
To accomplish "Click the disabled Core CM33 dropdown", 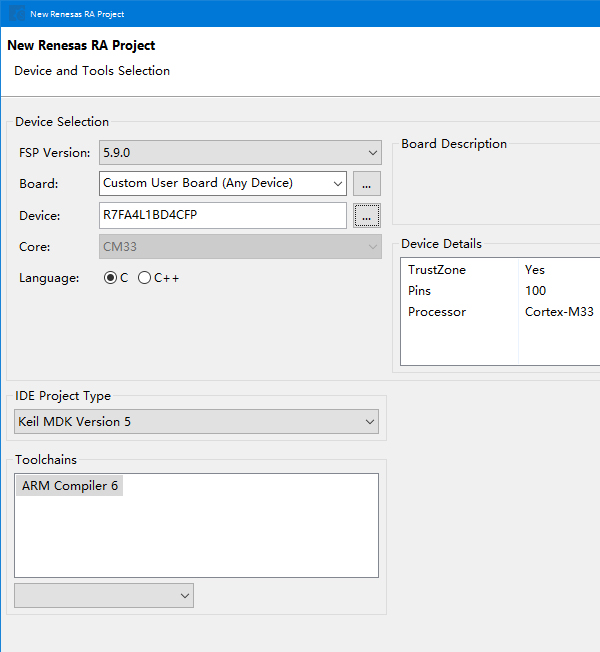I will tap(240, 247).
